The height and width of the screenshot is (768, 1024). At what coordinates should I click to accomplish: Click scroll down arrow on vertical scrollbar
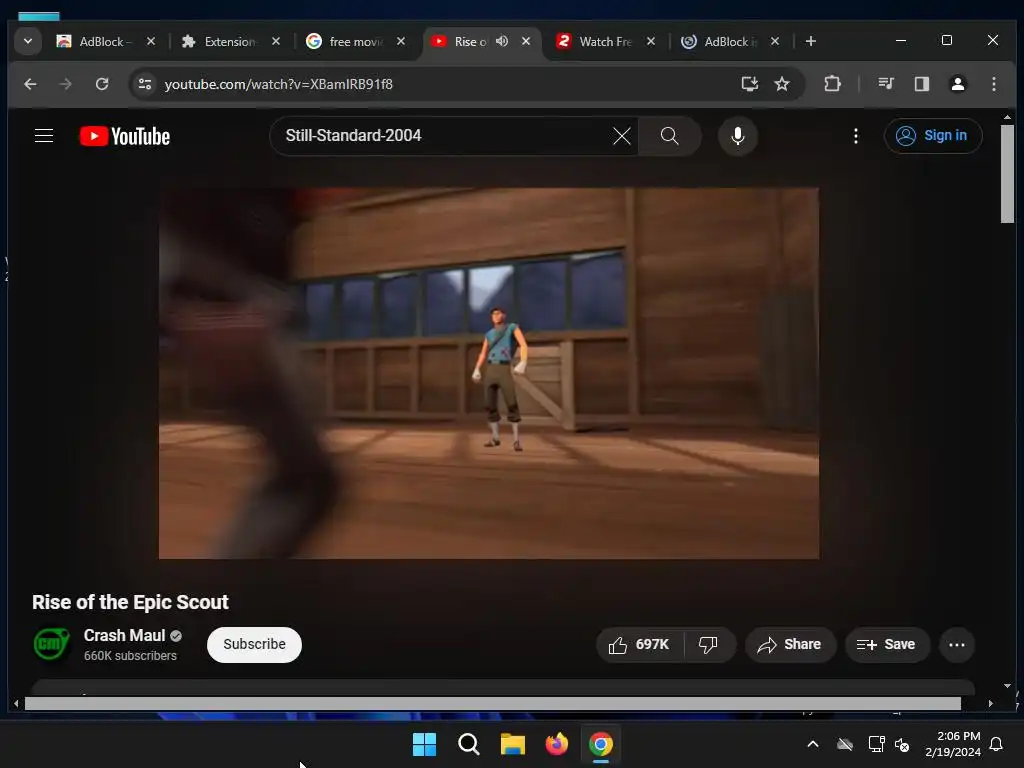(x=1007, y=686)
